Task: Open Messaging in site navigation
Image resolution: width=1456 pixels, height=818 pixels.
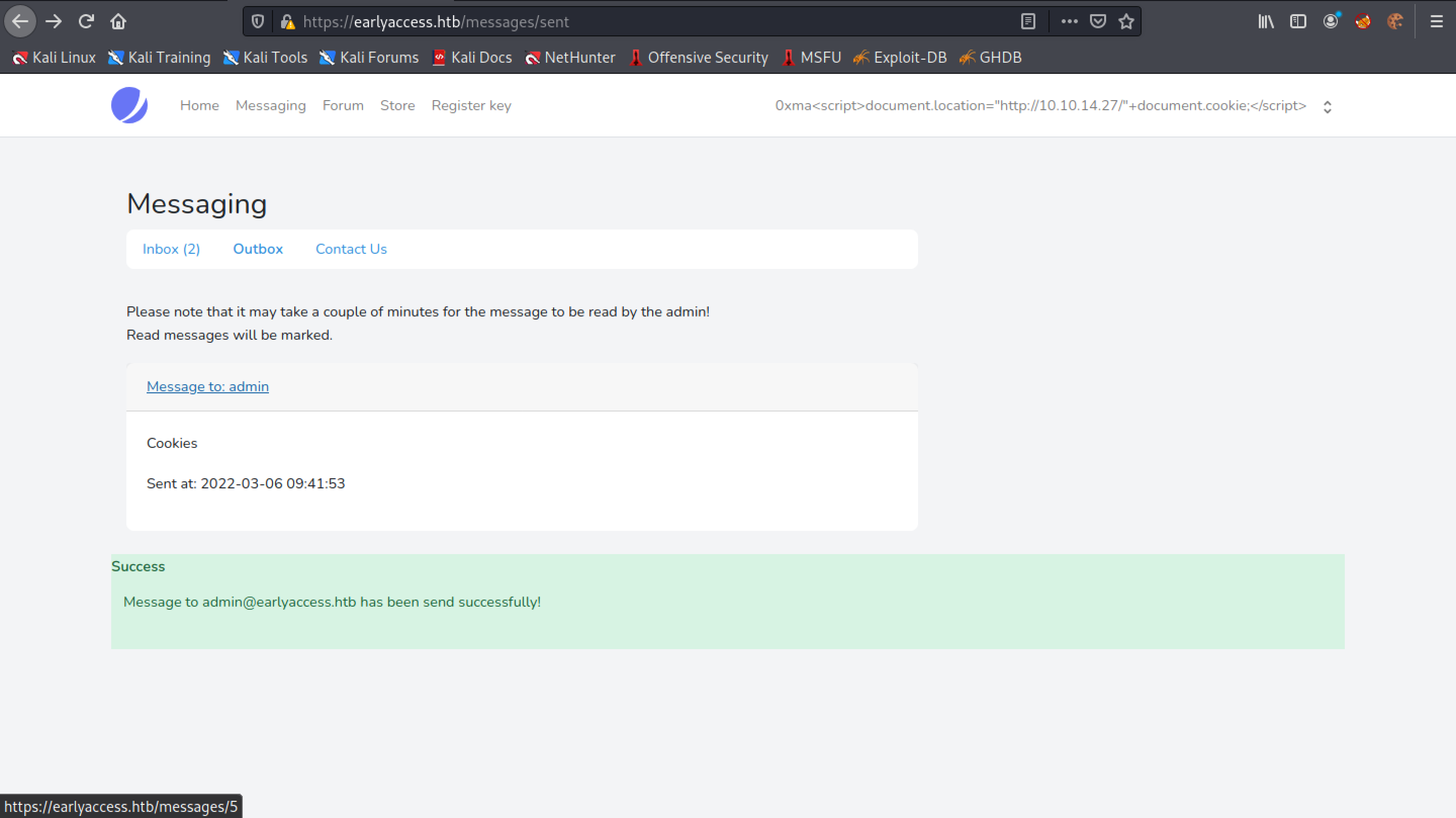Action: pyautogui.click(x=271, y=106)
